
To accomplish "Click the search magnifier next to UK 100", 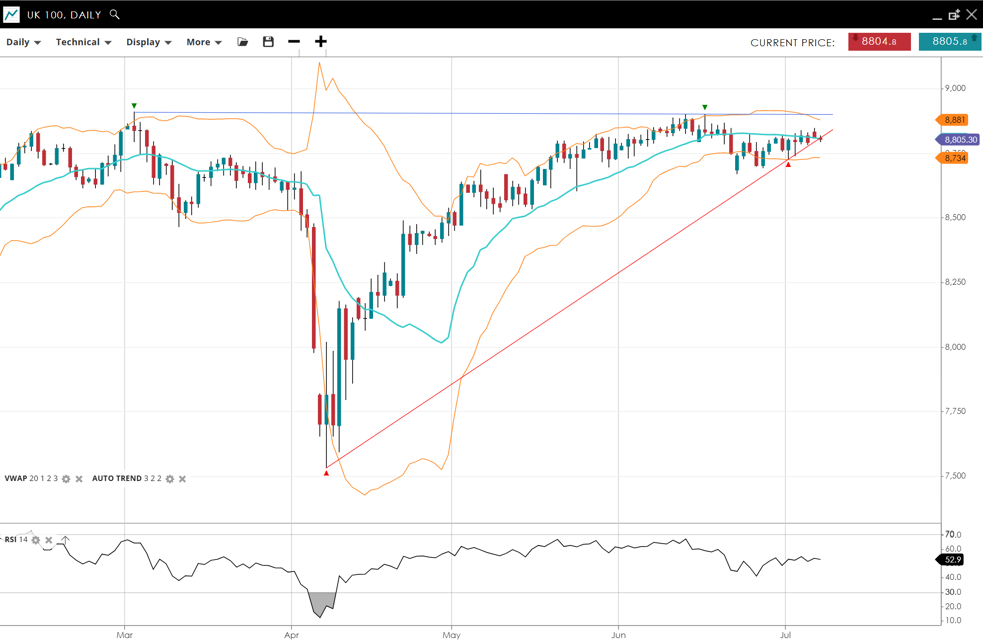I will [x=115, y=15].
